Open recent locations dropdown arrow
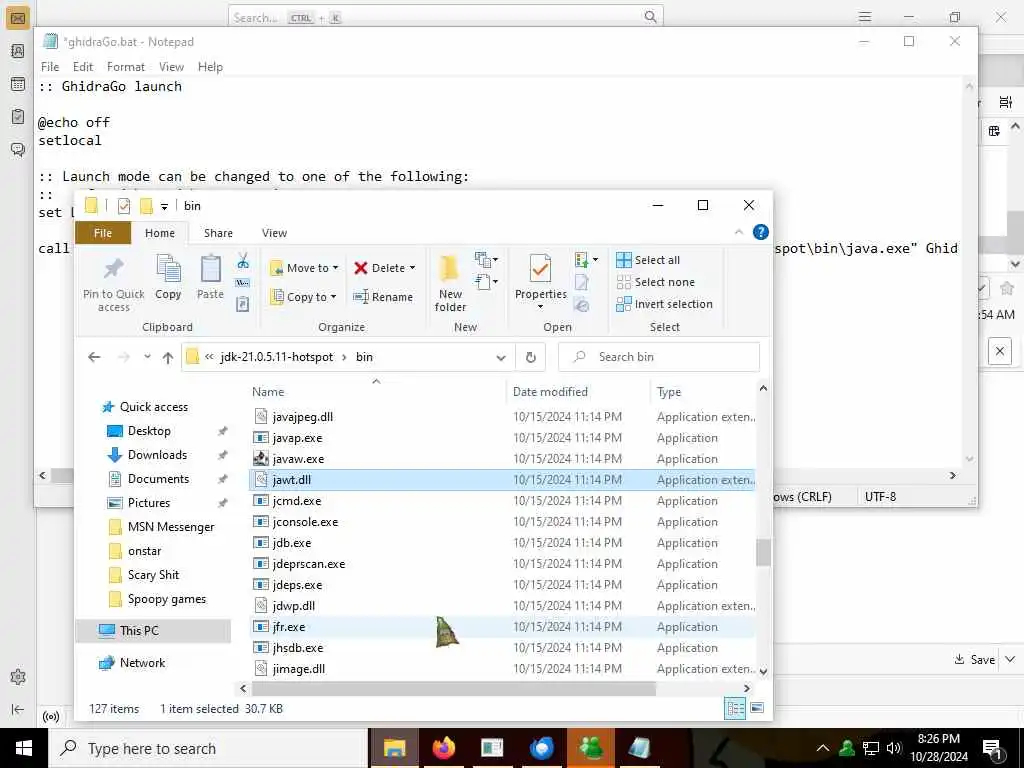This screenshot has width=1024, height=768. [x=148, y=357]
